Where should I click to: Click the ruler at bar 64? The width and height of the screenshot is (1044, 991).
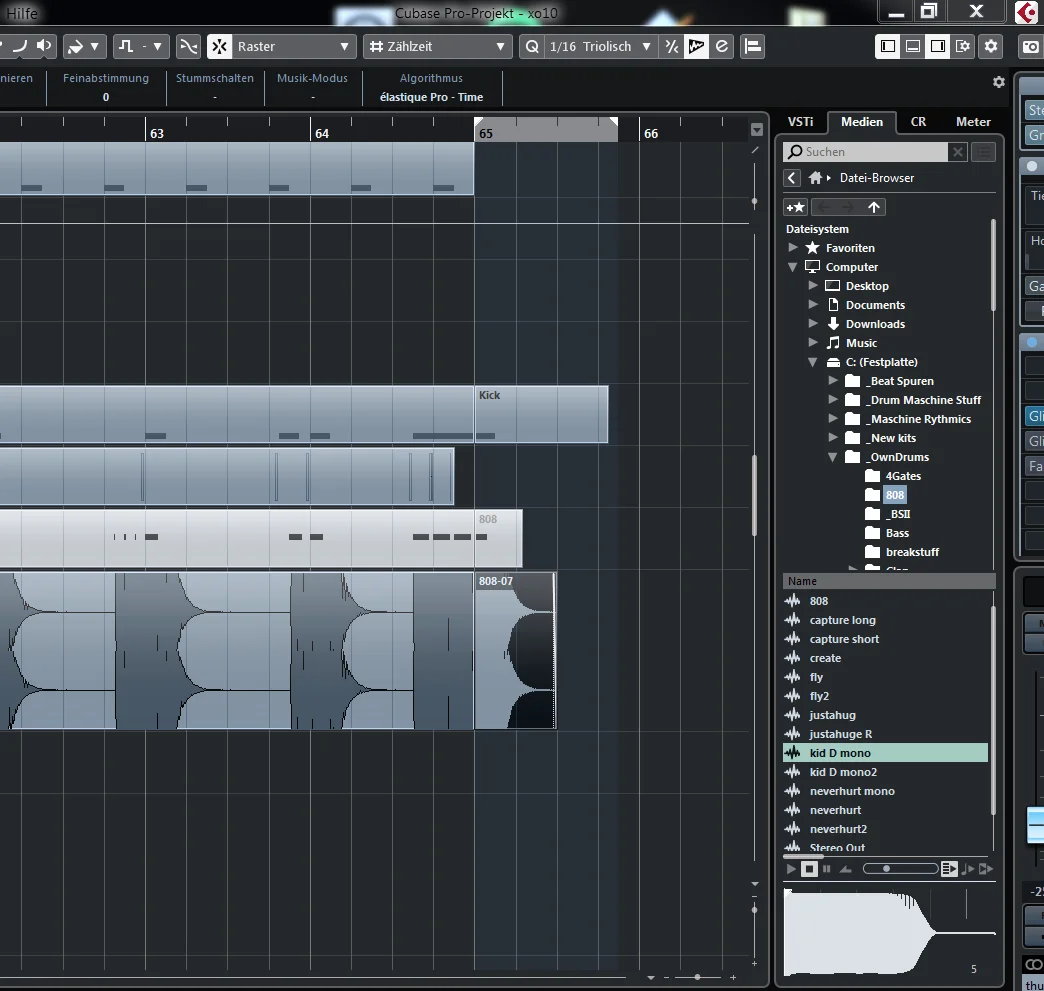322,133
